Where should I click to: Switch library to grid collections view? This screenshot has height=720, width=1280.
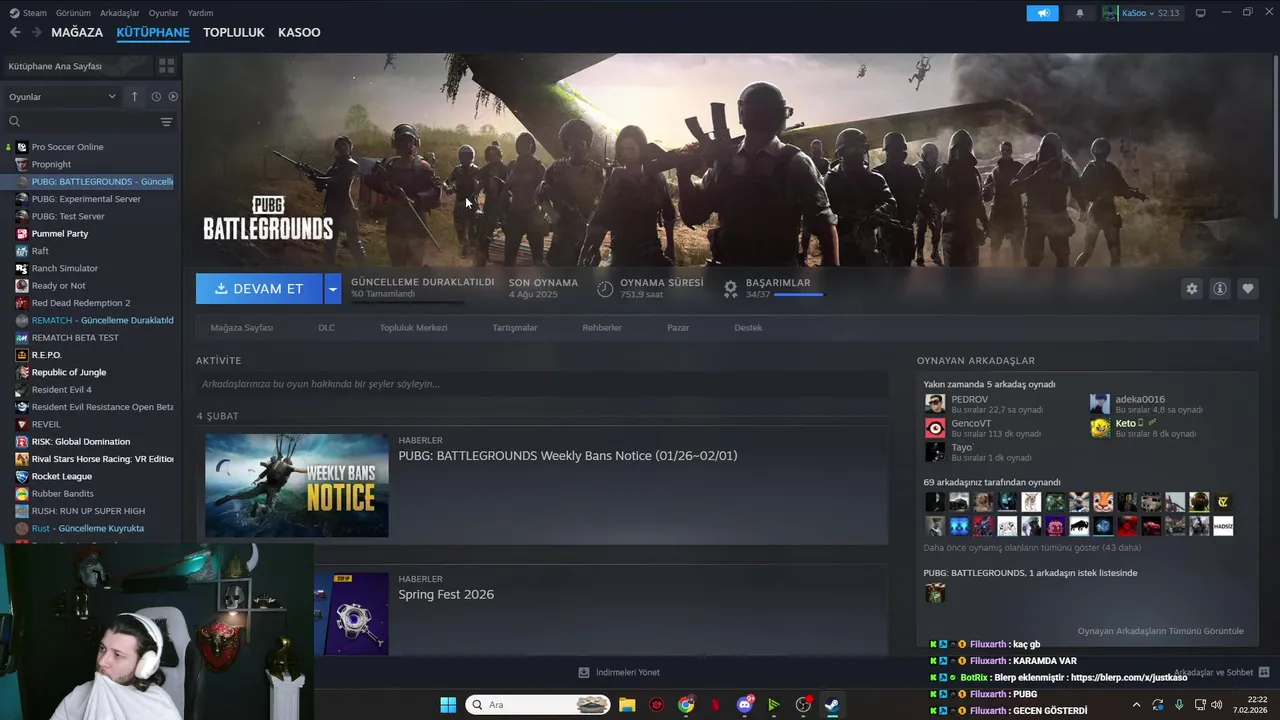(x=166, y=66)
